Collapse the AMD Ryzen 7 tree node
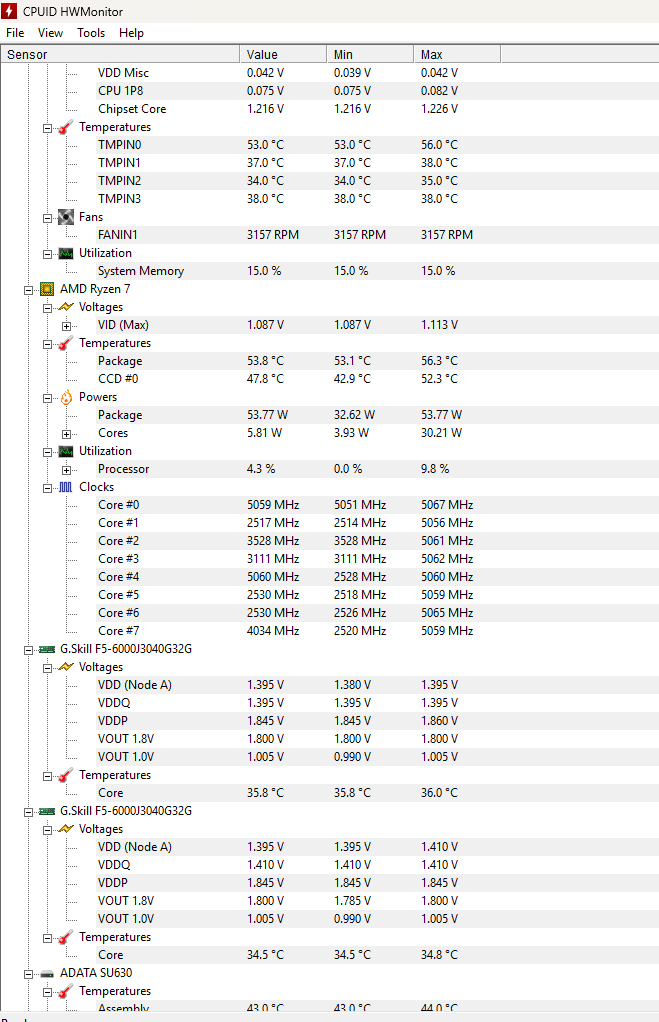This screenshot has width=659, height=1022. click(x=28, y=289)
